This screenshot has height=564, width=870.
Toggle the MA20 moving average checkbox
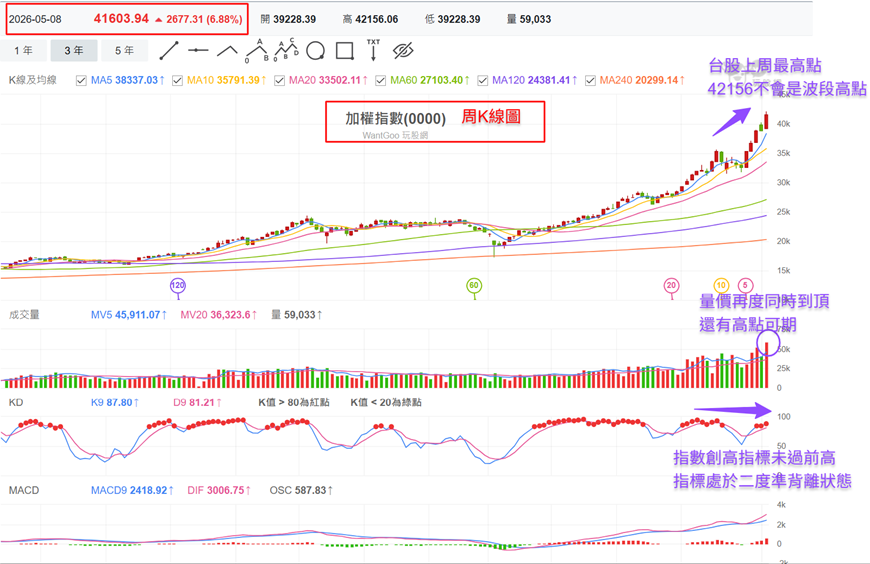pyautogui.click(x=280, y=80)
